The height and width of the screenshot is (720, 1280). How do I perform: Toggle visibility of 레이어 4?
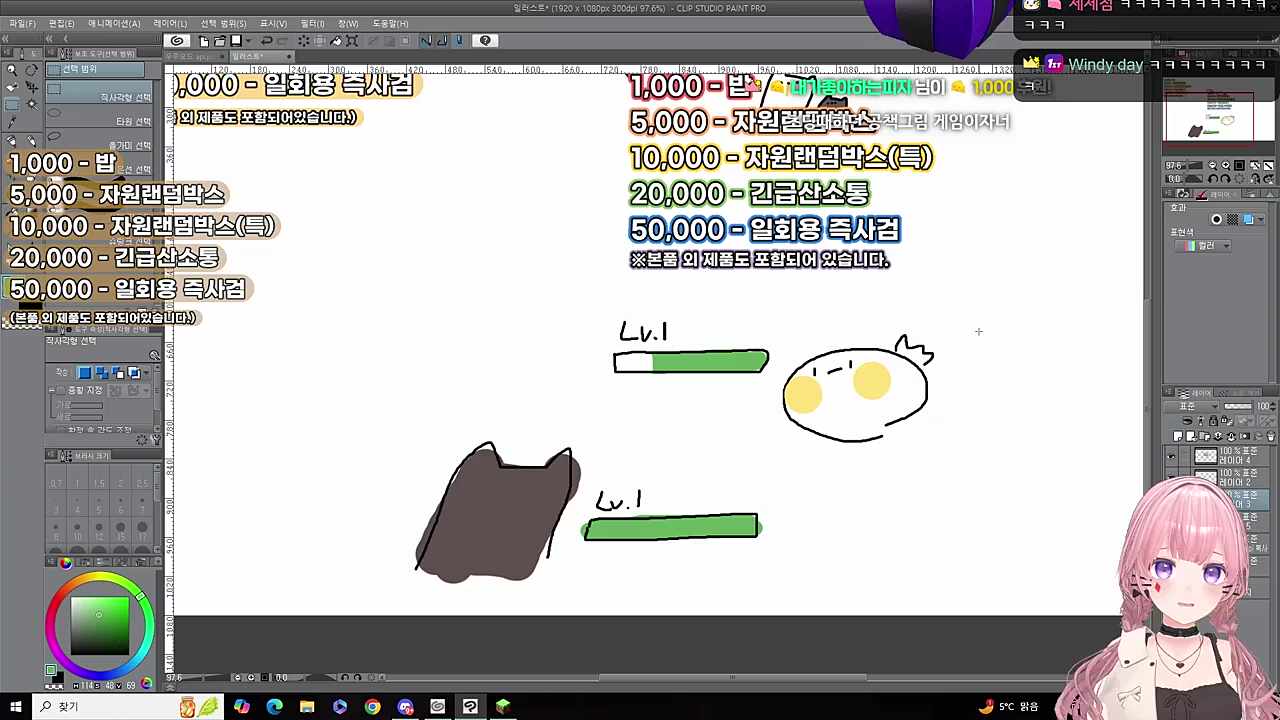pyautogui.click(x=1171, y=455)
